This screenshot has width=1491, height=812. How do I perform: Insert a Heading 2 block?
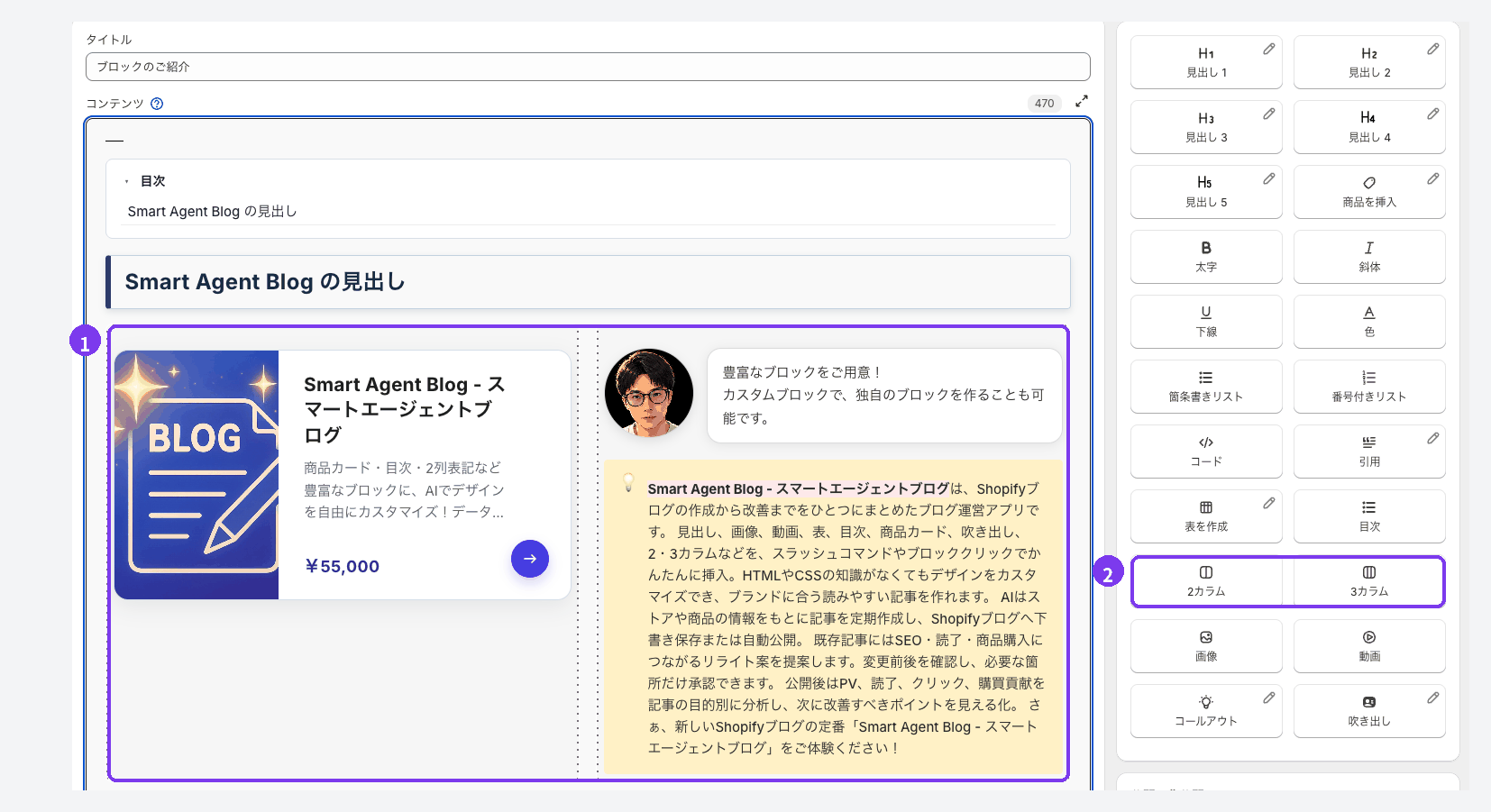click(1369, 62)
